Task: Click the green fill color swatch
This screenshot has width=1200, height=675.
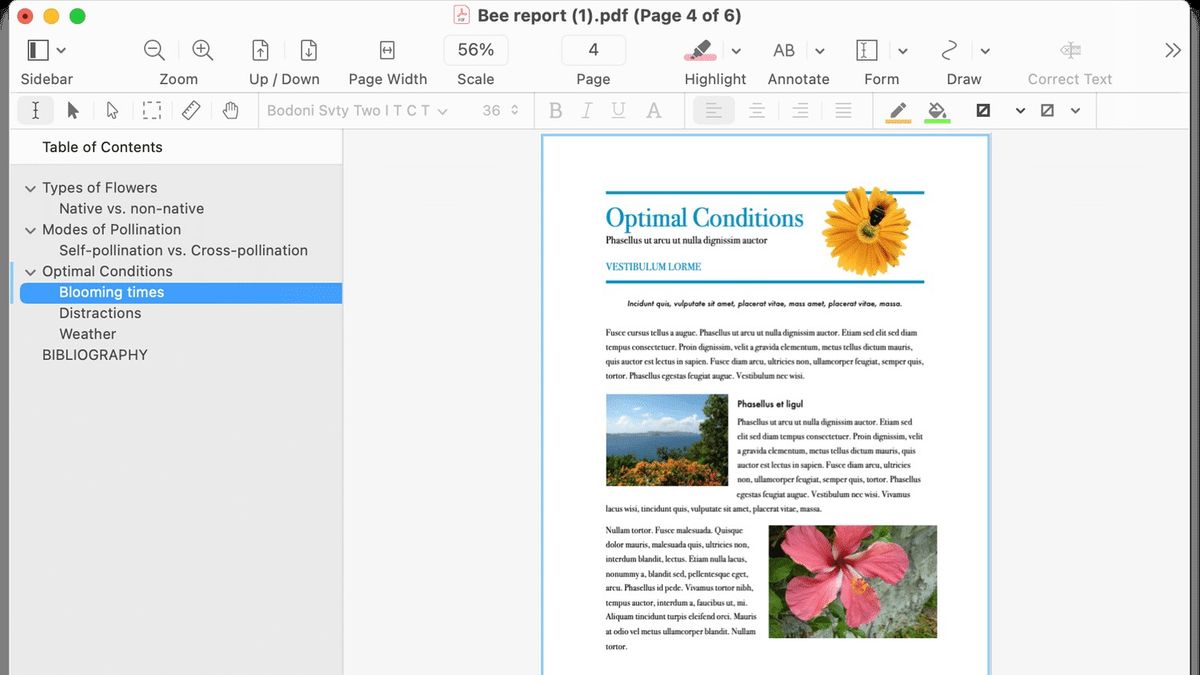Action: pyautogui.click(x=936, y=110)
